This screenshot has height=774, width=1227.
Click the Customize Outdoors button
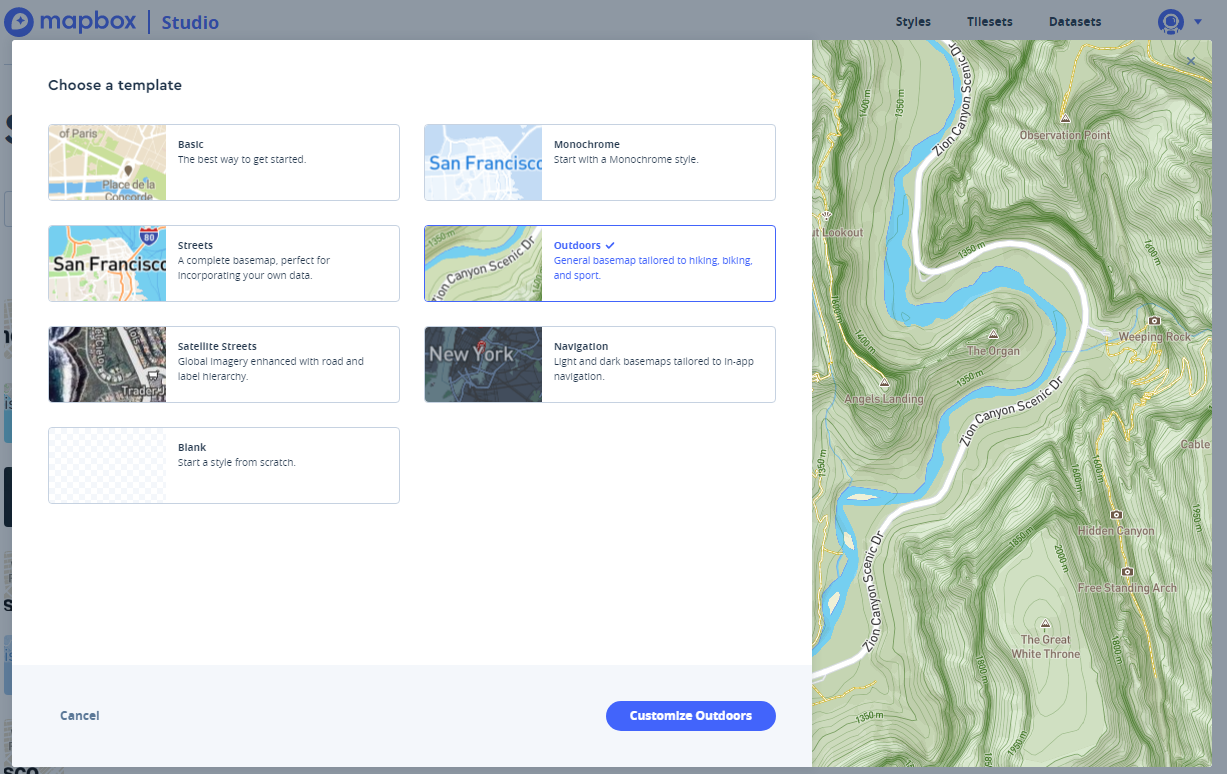691,716
